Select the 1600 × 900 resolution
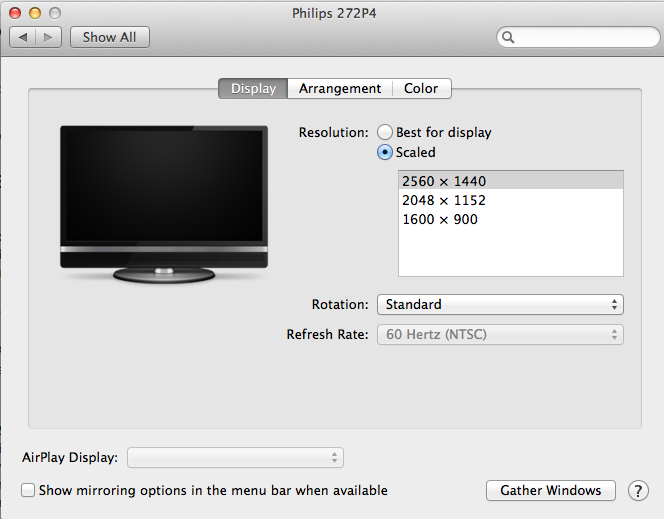Screen dimensions: 664x519 (x=511, y=219)
